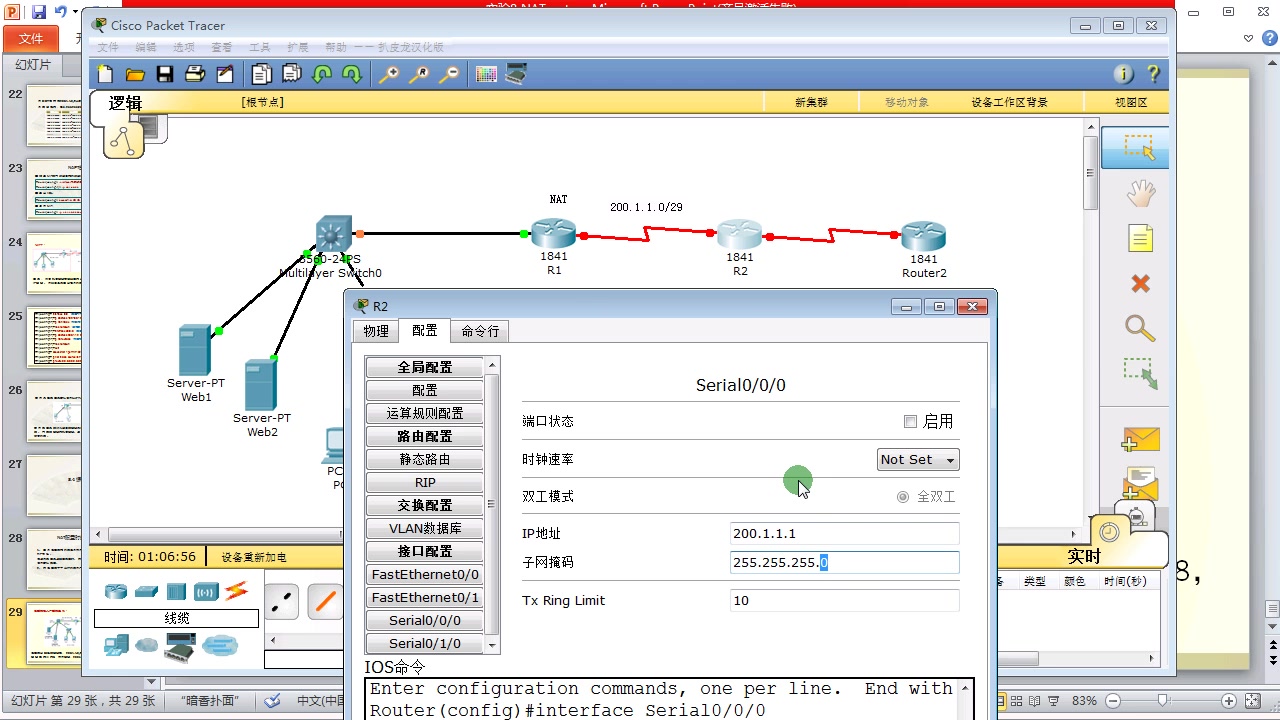Viewport: 1280px width, 720px height.
Task: Open the clock rate Not Set dropdown
Action: 918,460
